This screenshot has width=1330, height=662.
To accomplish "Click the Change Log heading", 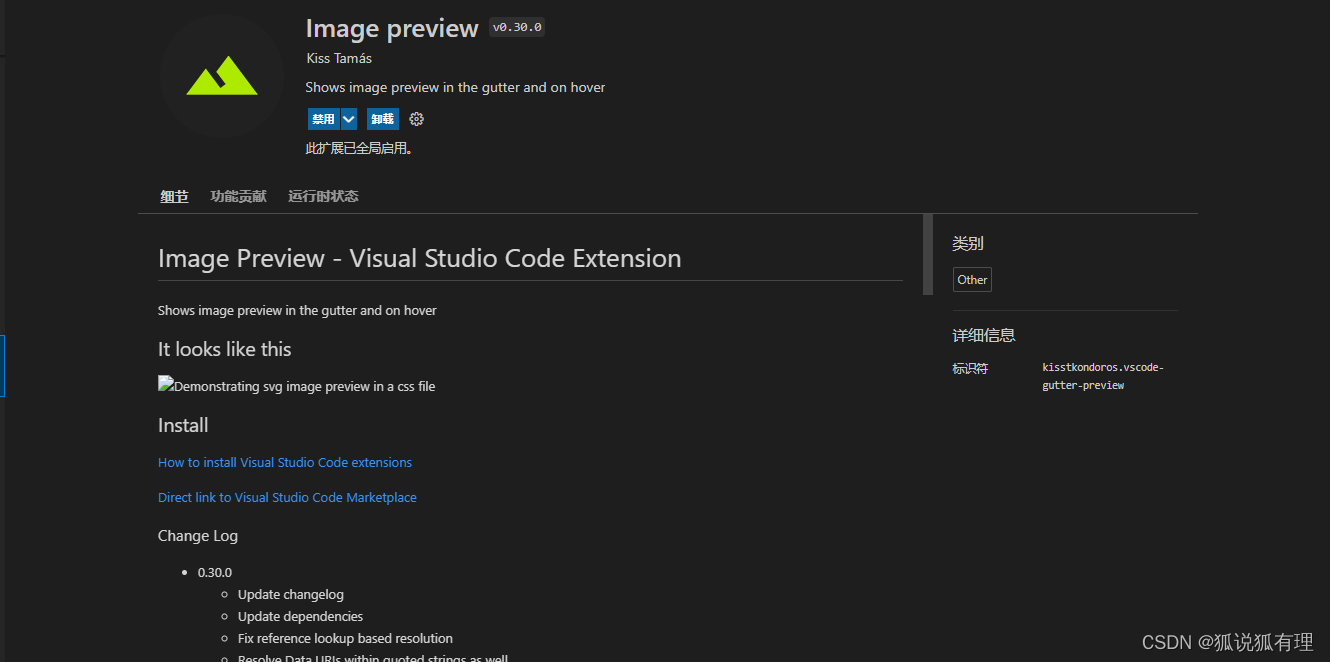I will pos(198,536).
